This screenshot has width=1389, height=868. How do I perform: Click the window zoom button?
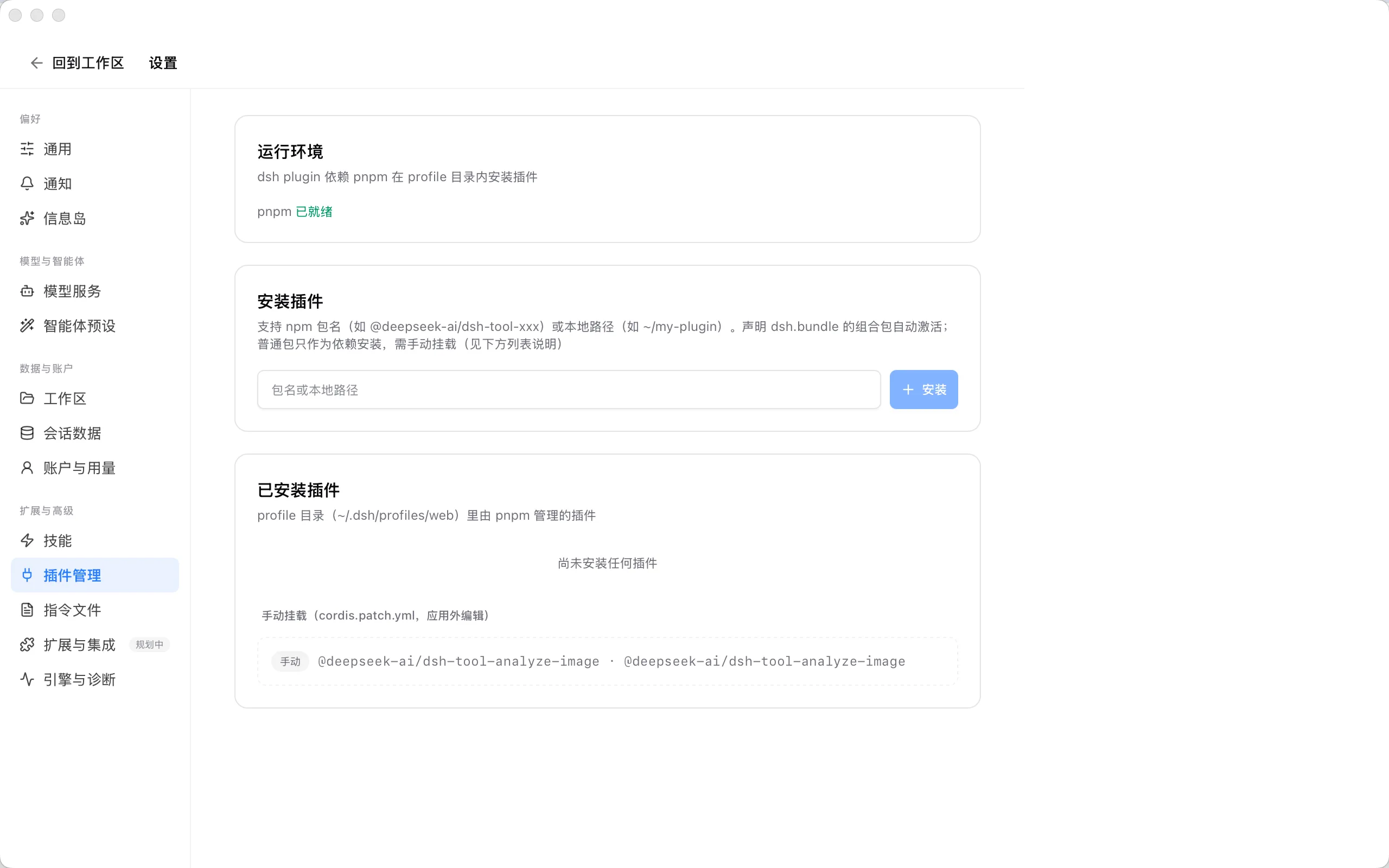(x=59, y=16)
